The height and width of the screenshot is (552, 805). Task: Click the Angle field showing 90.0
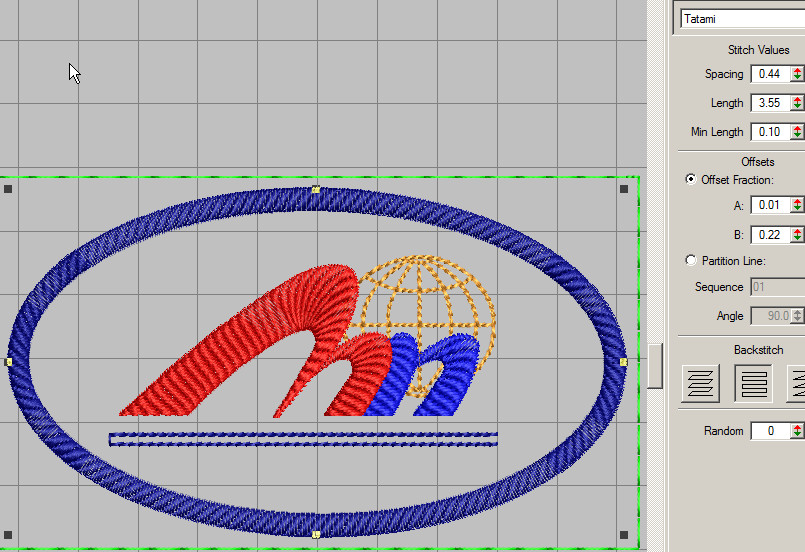pos(771,316)
